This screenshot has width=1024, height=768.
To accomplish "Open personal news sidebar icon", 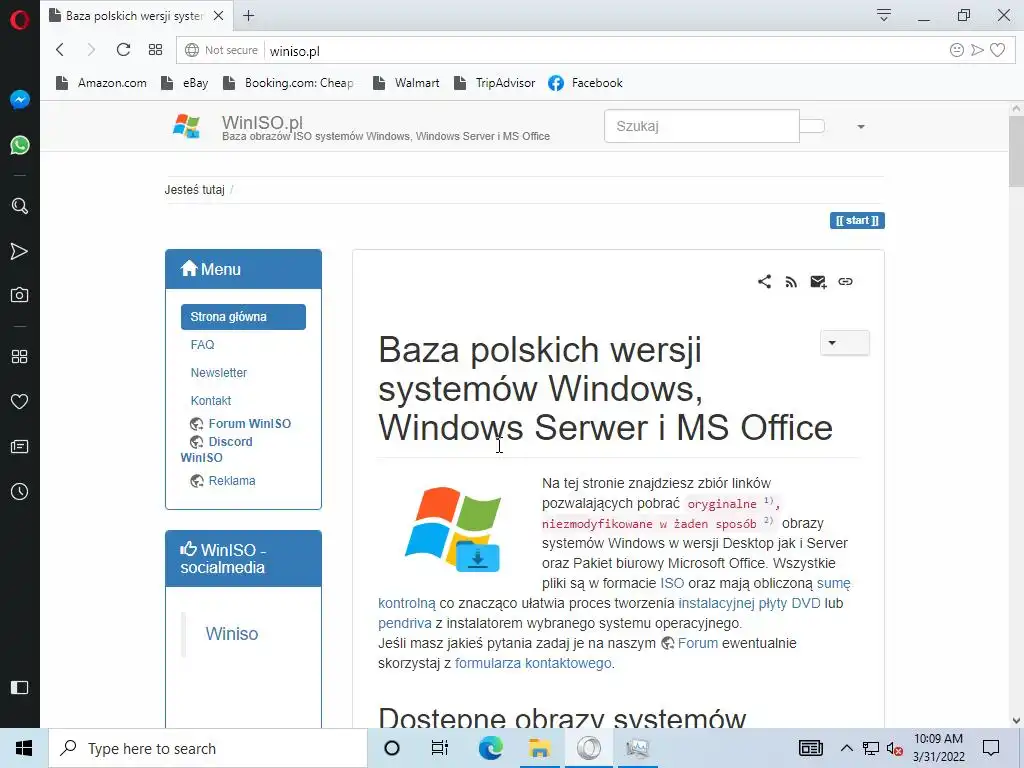I will coord(20,447).
